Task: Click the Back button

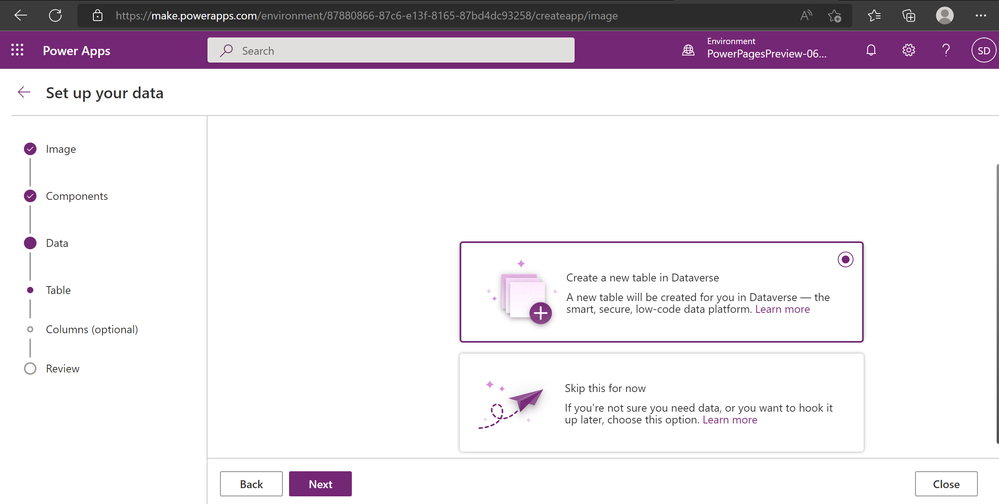Action: click(251, 484)
